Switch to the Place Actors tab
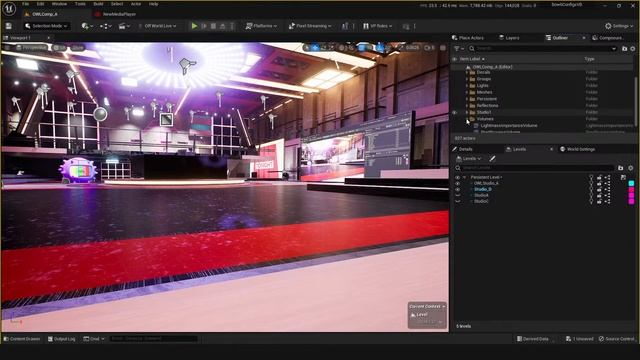The height and width of the screenshot is (360, 640). [468, 38]
